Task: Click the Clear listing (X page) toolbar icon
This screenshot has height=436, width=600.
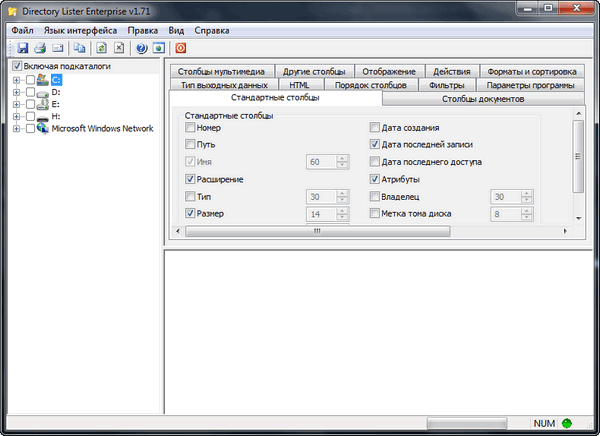Action: coord(119,48)
